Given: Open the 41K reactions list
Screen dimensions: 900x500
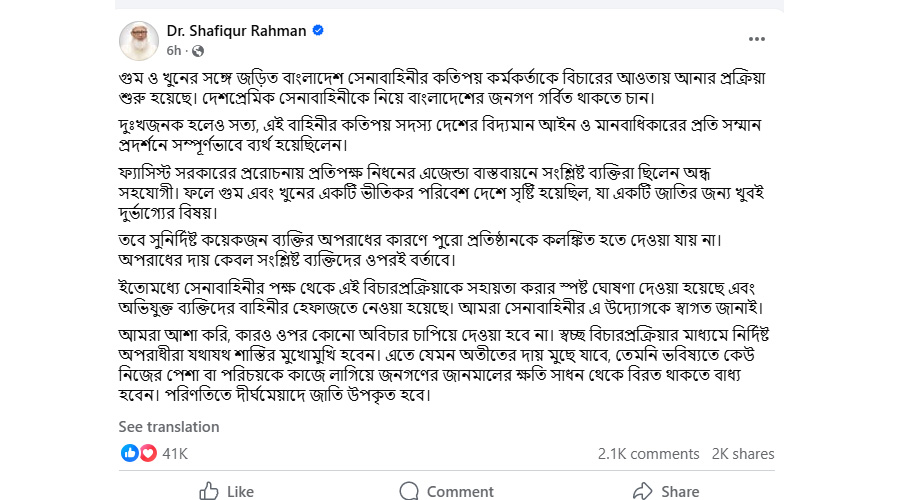Looking at the screenshot, I should point(175,454).
